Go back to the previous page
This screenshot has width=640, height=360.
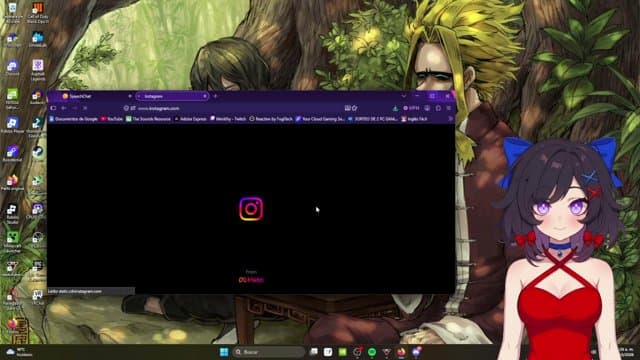[64, 108]
